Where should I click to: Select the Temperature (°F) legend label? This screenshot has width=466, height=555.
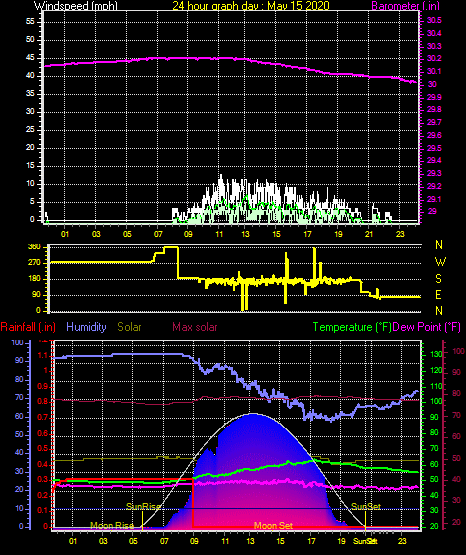click(352, 327)
